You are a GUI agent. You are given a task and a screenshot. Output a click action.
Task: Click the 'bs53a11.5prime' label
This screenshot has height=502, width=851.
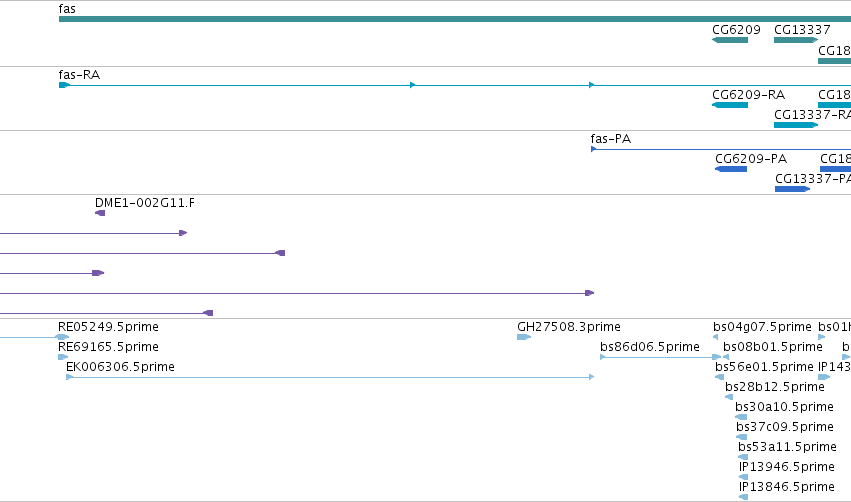tap(788, 447)
